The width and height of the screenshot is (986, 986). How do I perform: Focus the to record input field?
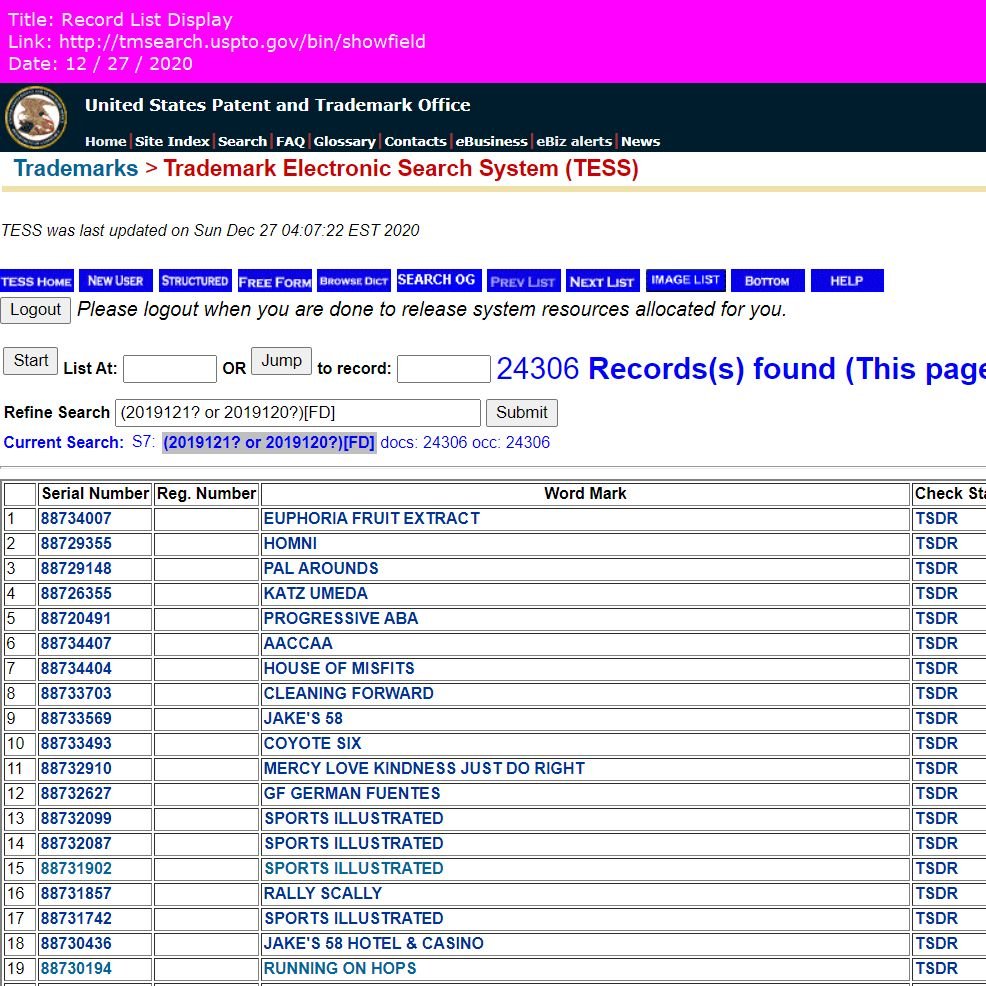pyautogui.click(x=443, y=368)
